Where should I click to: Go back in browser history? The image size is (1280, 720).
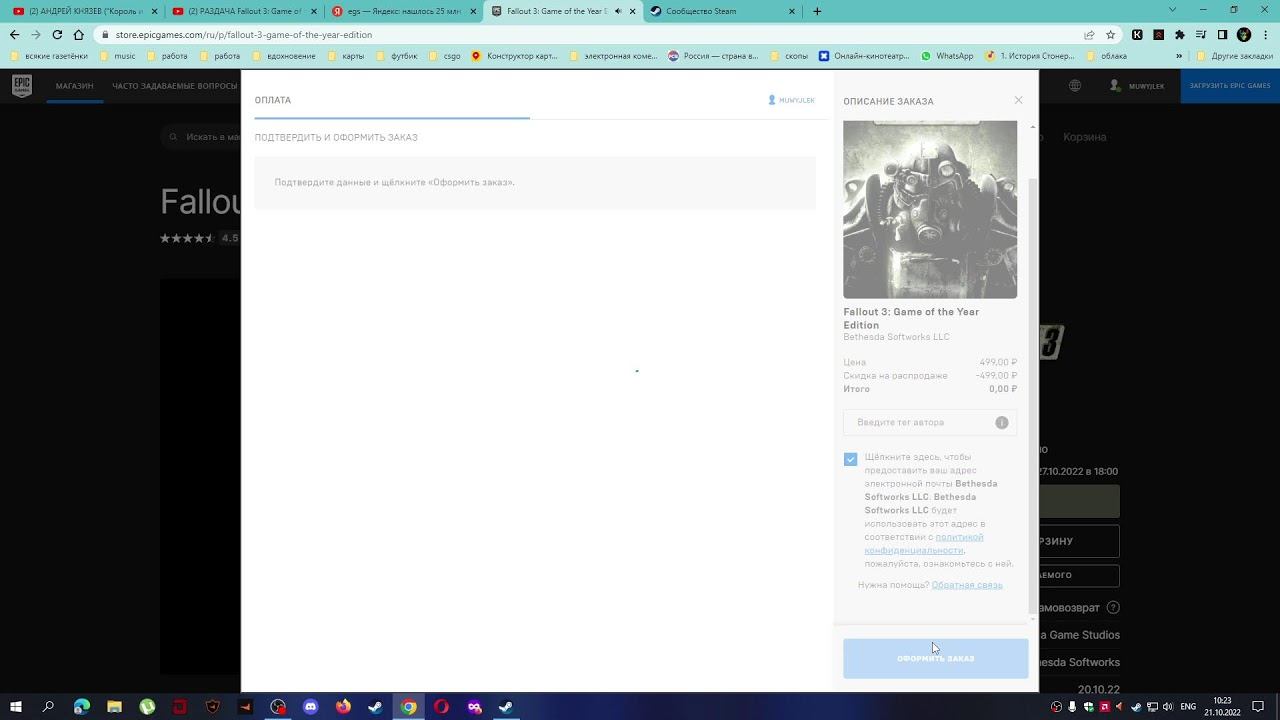(14, 34)
